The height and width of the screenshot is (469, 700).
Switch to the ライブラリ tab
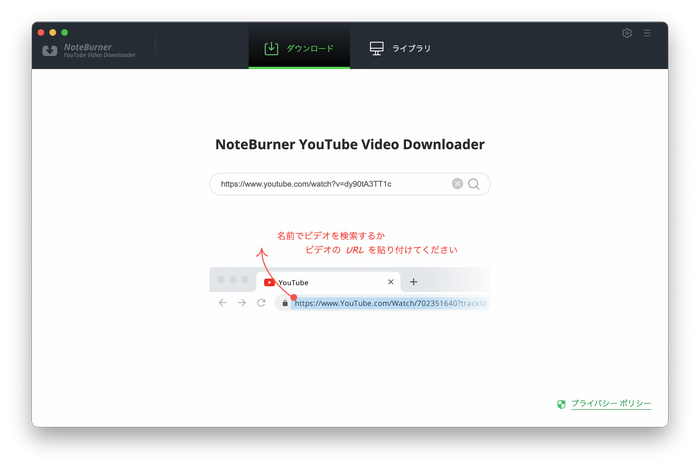coord(400,48)
